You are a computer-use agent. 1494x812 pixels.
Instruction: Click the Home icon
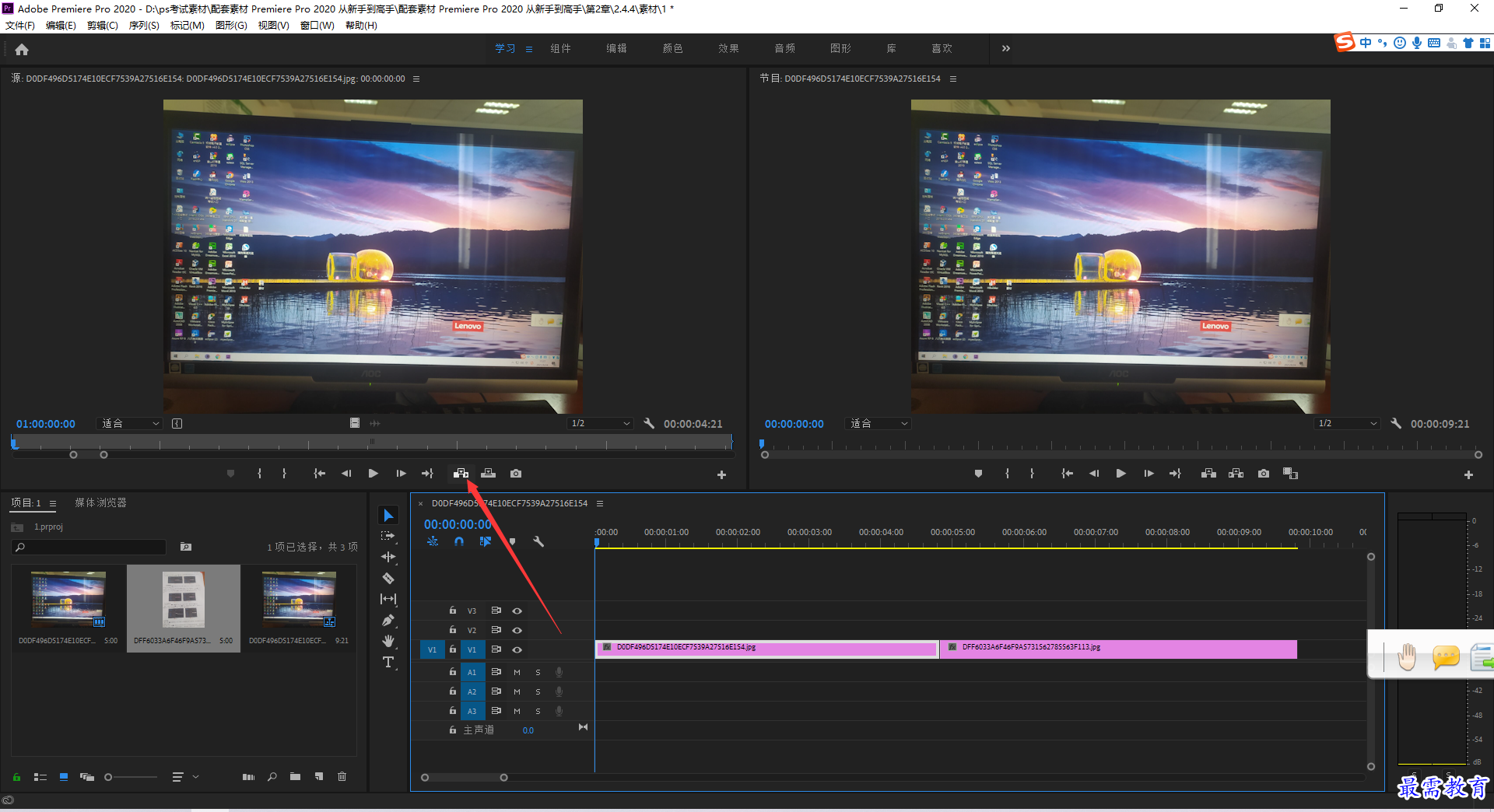22,49
